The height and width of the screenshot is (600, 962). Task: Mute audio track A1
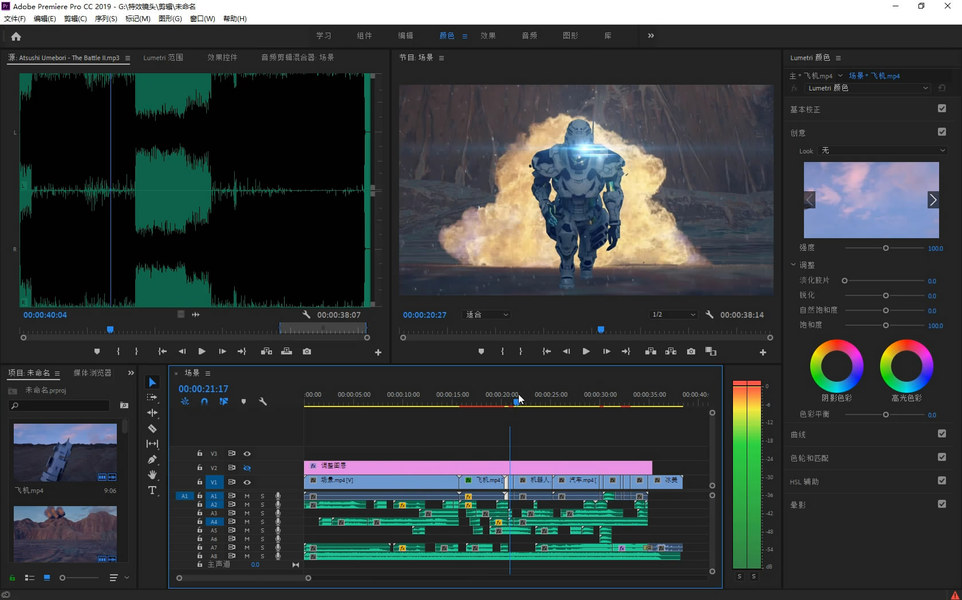click(247, 496)
